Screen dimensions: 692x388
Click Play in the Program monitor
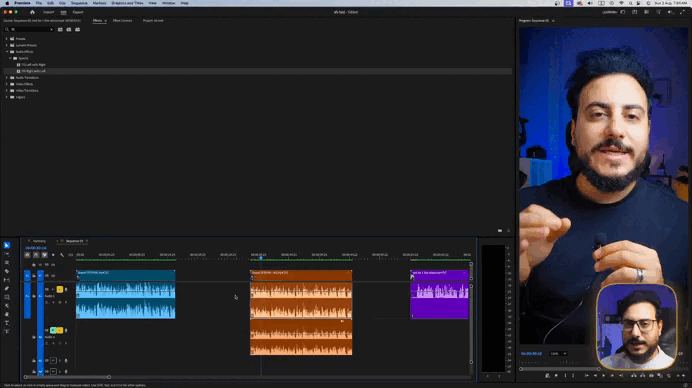(603, 376)
